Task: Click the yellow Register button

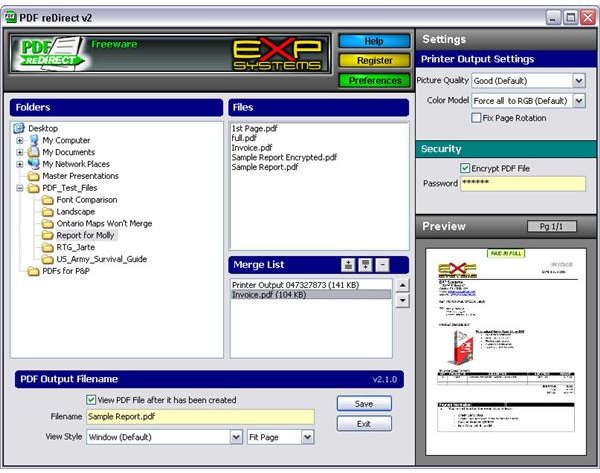Action: [374, 60]
